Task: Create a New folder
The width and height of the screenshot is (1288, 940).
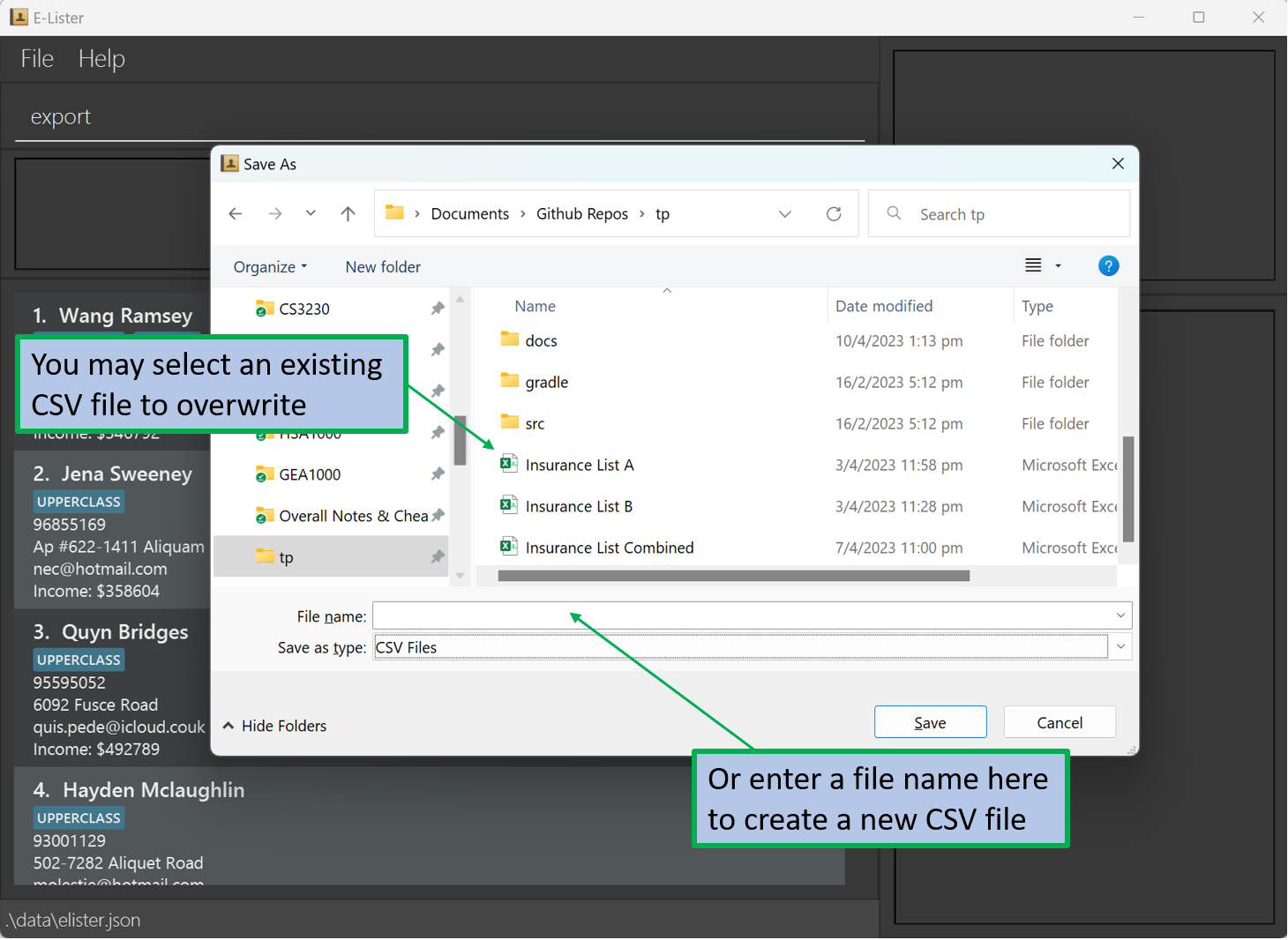Action: coord(383,266)
